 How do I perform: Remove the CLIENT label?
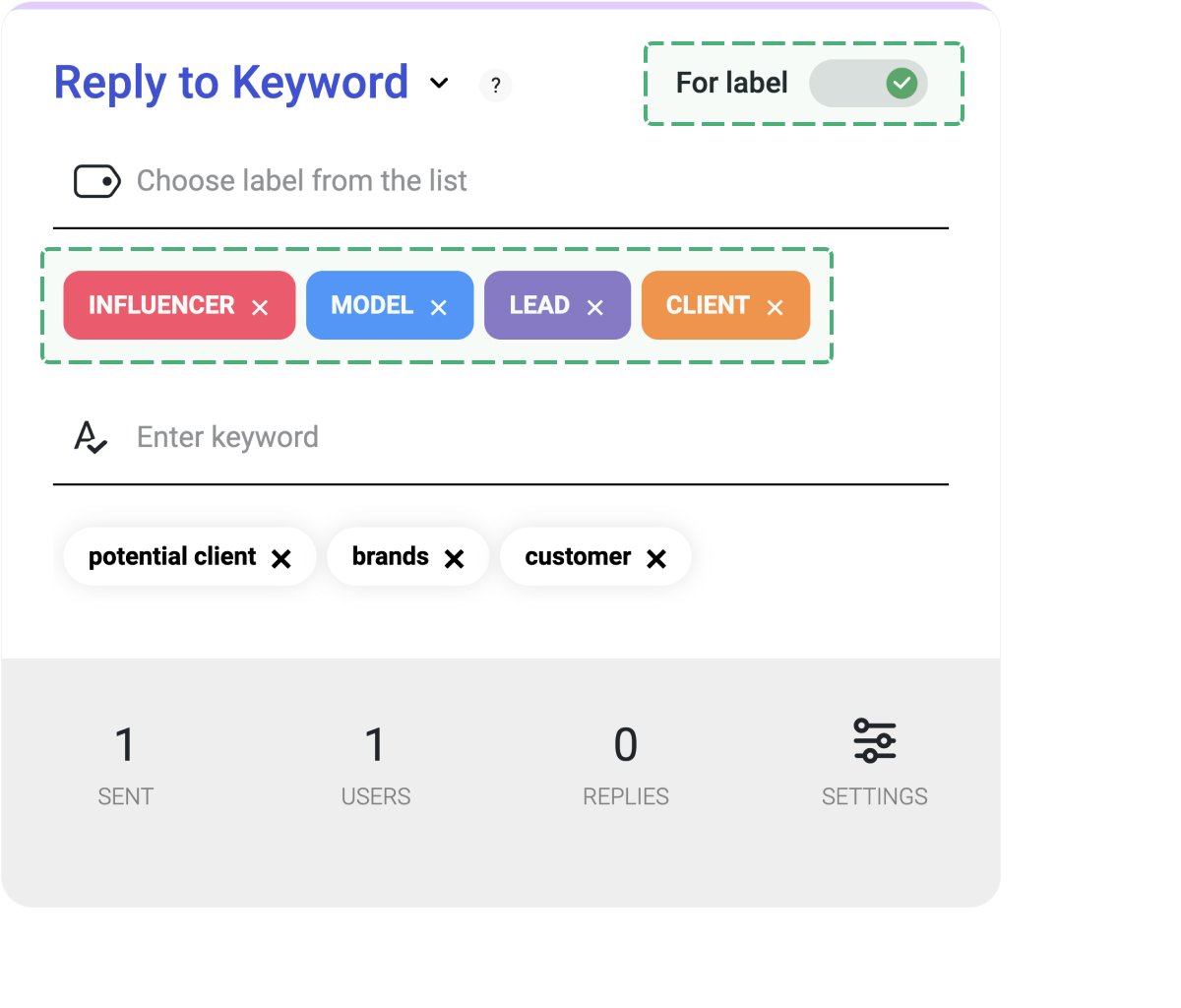[x=776, y=307]
